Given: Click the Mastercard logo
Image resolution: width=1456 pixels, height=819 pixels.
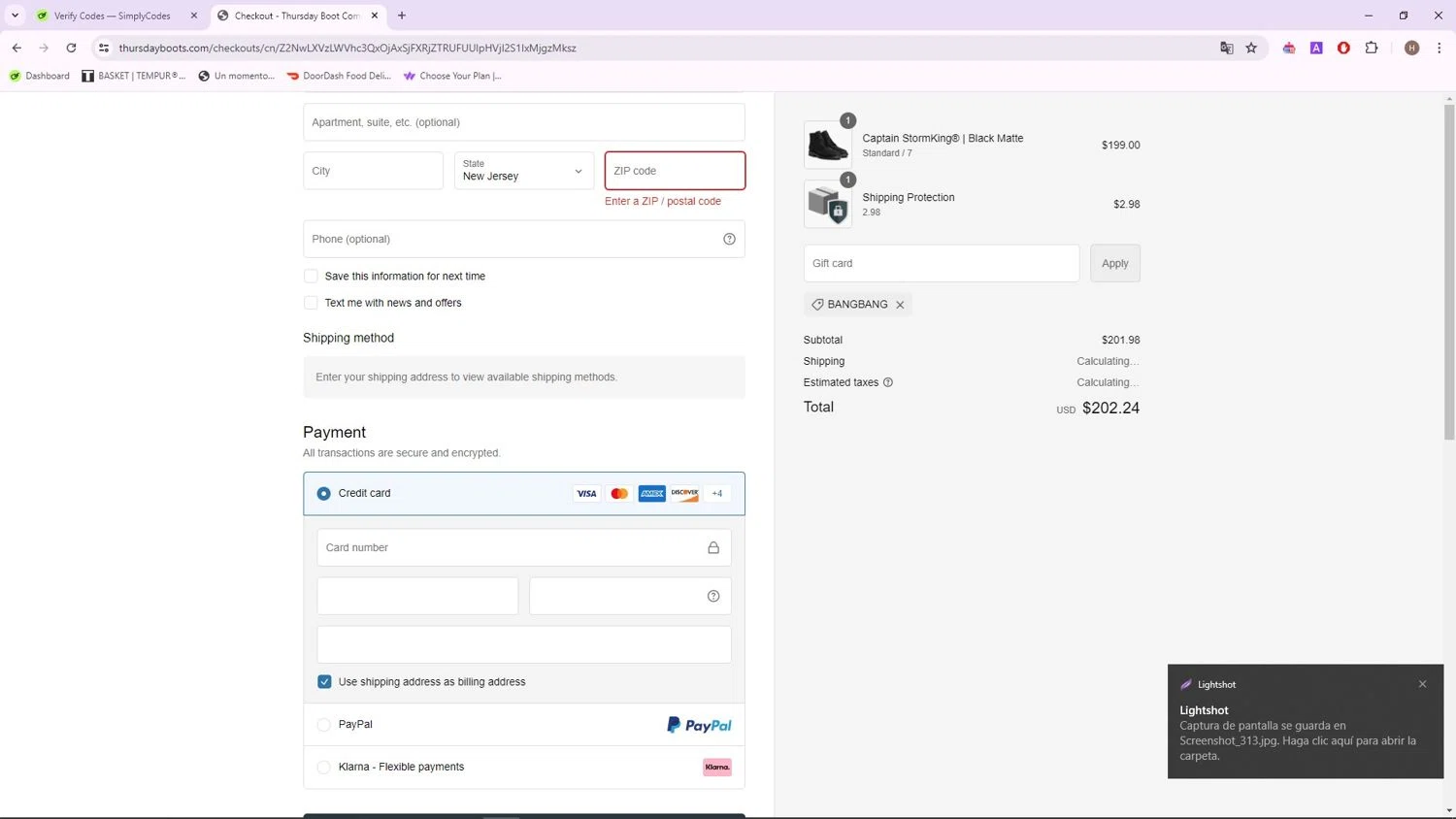Looking at the screenshot, I should pos(619,493).
